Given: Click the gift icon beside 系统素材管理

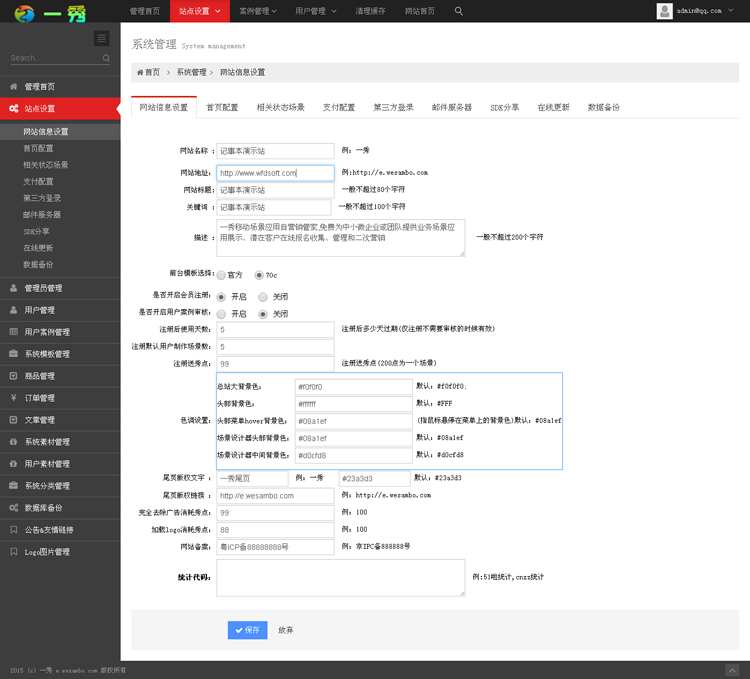Looking at the screenshot, I should tap(13, 442).
